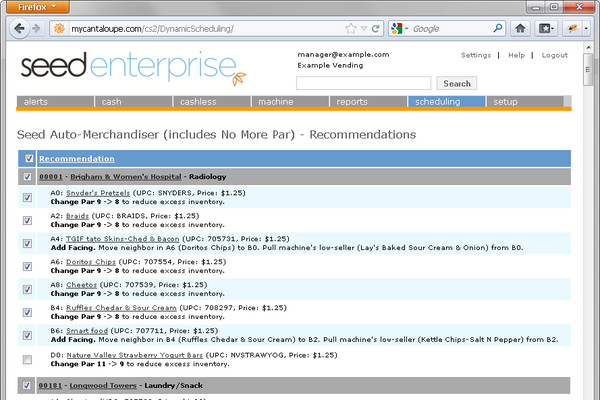The height and width of the screenshot is (400, 600).
Task: Click the Logout link
Action: pos(554,55)
